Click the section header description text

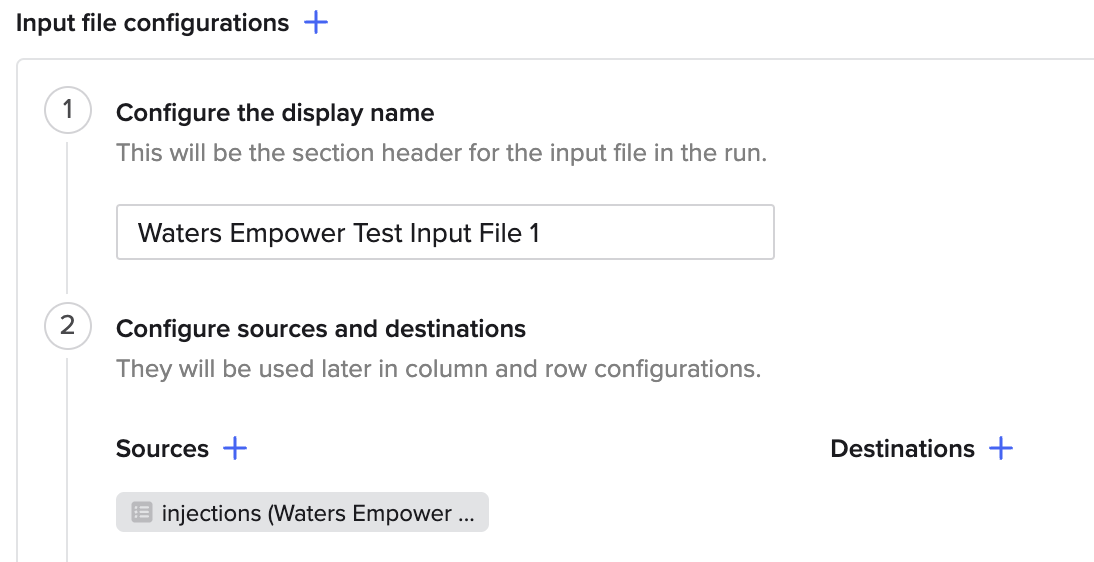pyautogui.click(x=442, y=153)
